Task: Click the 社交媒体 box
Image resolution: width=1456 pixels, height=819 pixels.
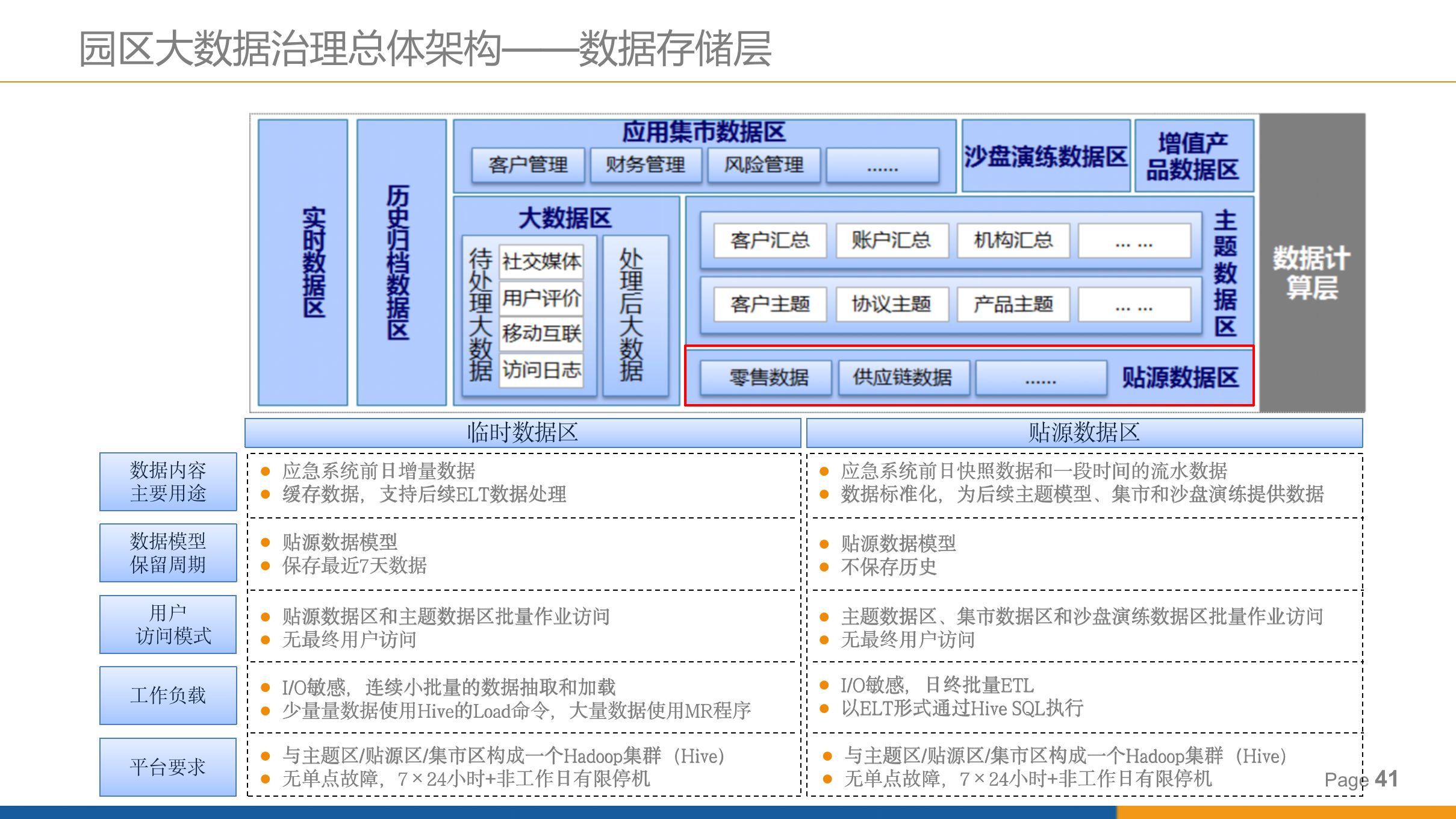Action: pos(541,261)
